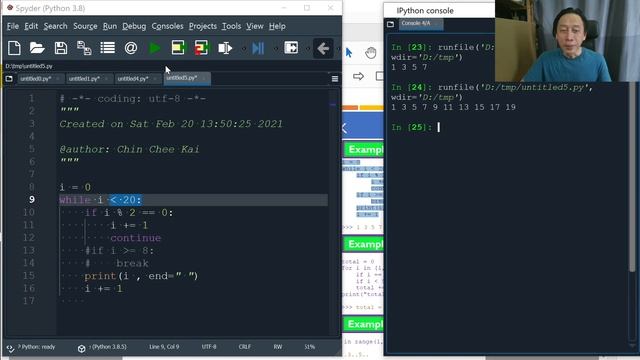Click 'i = 0' on line 8
This screenshot has height=360, width=640.
pyautogui.click(x=75, y=187)
